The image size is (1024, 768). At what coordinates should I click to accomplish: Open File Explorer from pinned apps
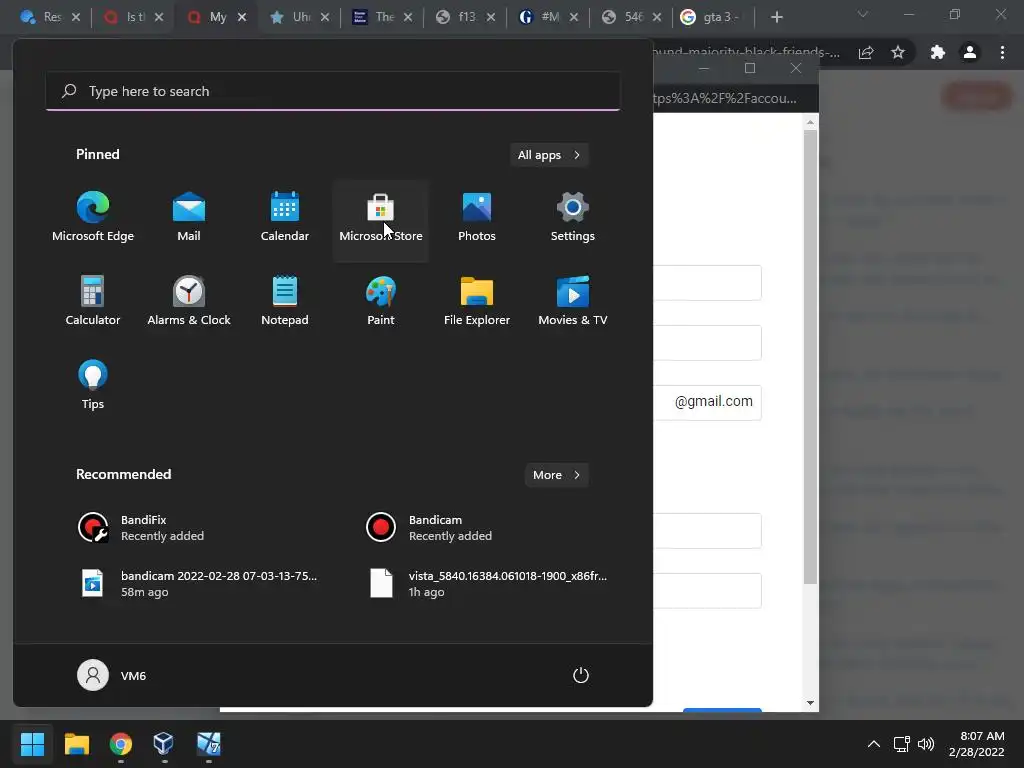(477, 302)
